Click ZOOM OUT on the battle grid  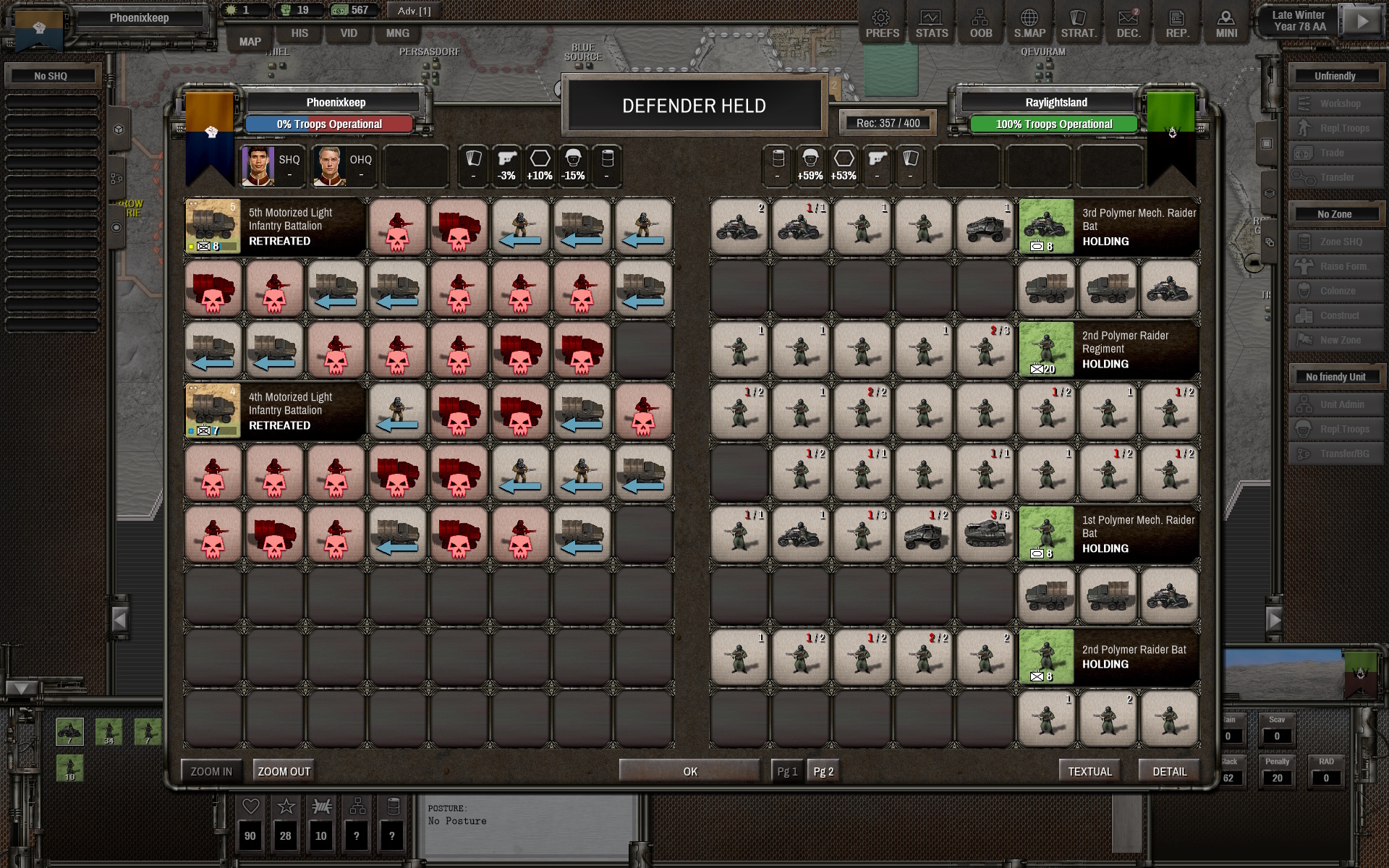point(284,772)
